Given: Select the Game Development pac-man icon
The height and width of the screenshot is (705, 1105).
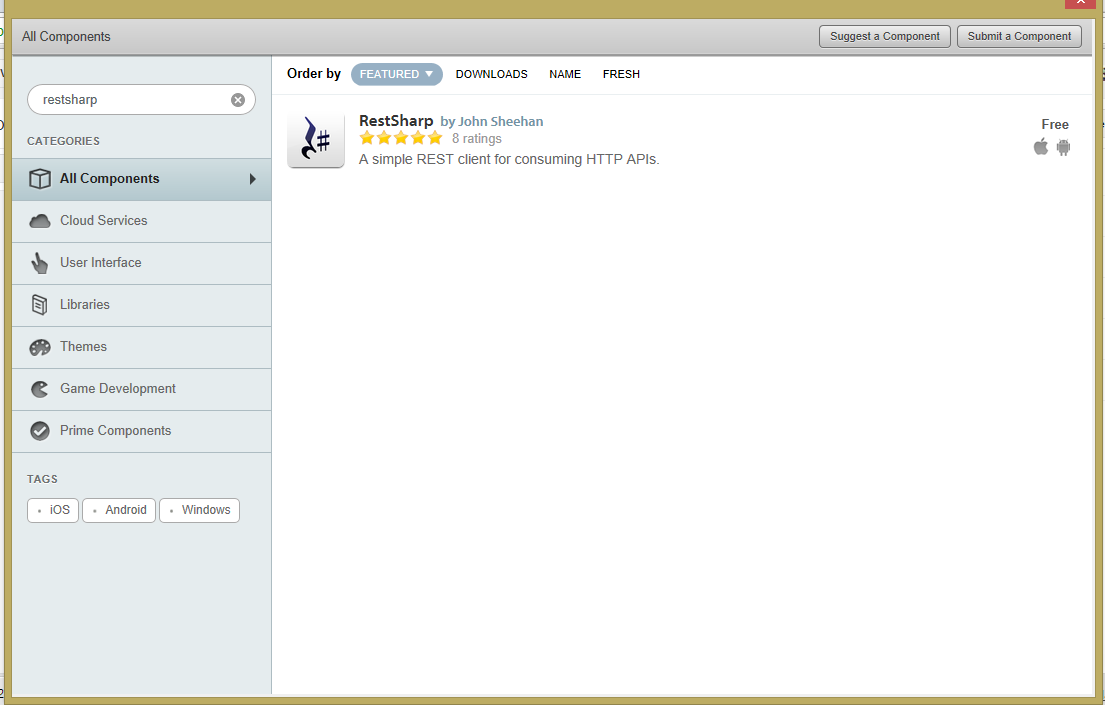Looking at the screenshot, I should coord(39,388).
